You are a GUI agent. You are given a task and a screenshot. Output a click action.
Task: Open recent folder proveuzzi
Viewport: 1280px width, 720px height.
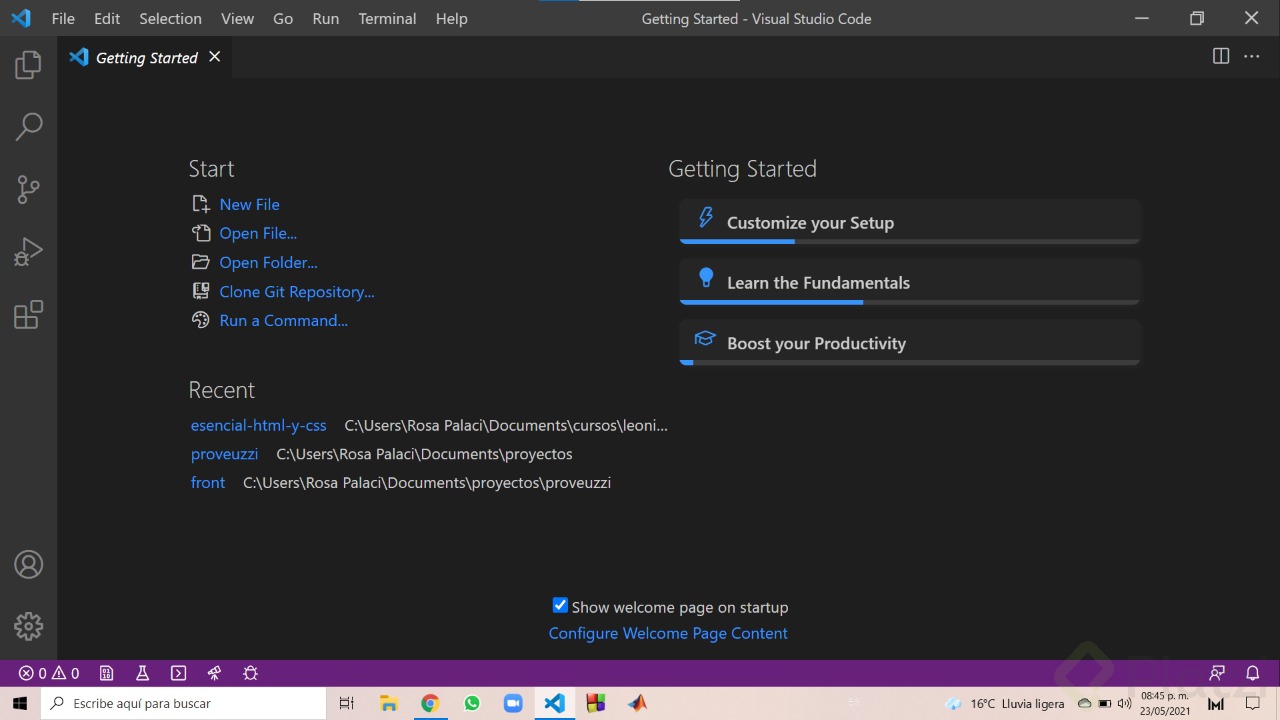[x=224, y=454]
